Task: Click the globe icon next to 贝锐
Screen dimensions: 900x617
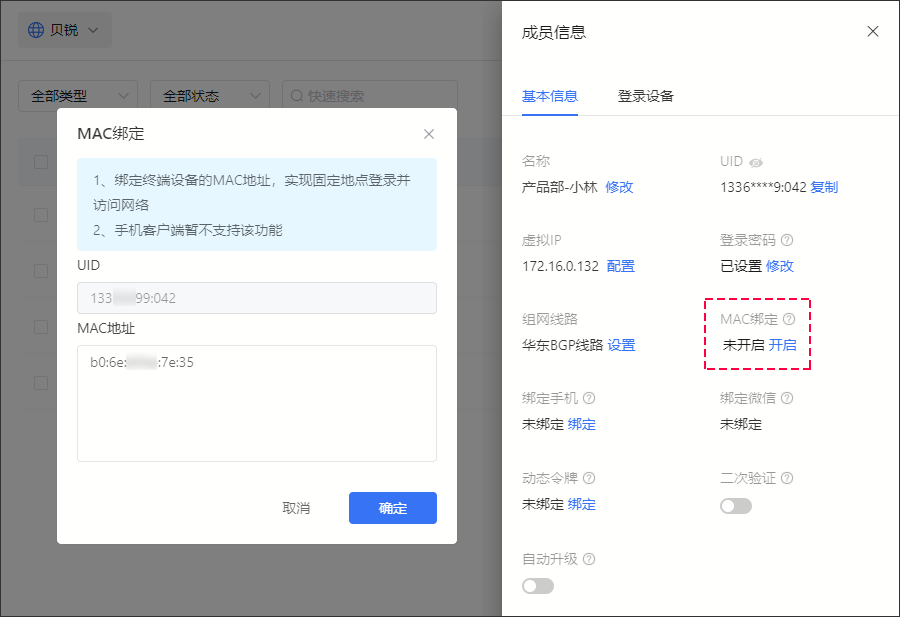Action: (36, 30)
